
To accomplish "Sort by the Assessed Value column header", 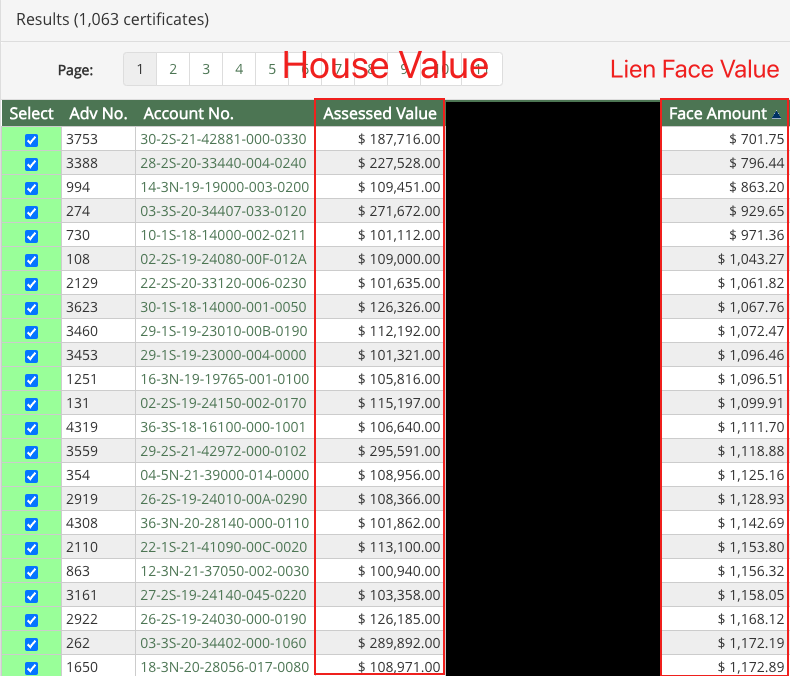I will pos(380,113).
